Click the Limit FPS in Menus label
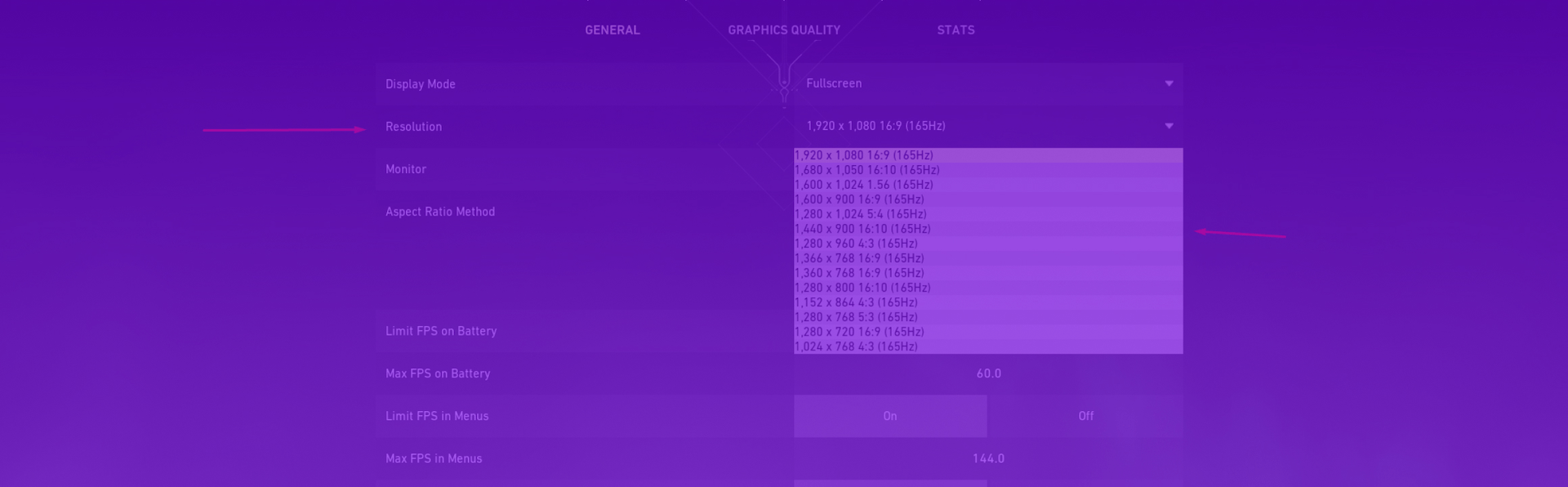Viewport: 1568px width, 487px height. 437,416
